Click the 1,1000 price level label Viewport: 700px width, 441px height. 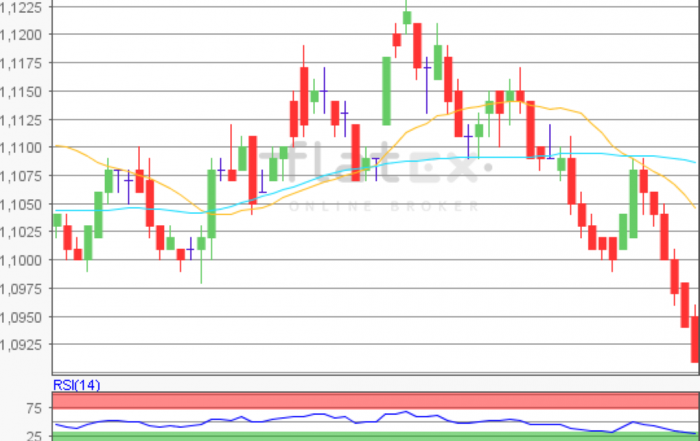point(22,261)
